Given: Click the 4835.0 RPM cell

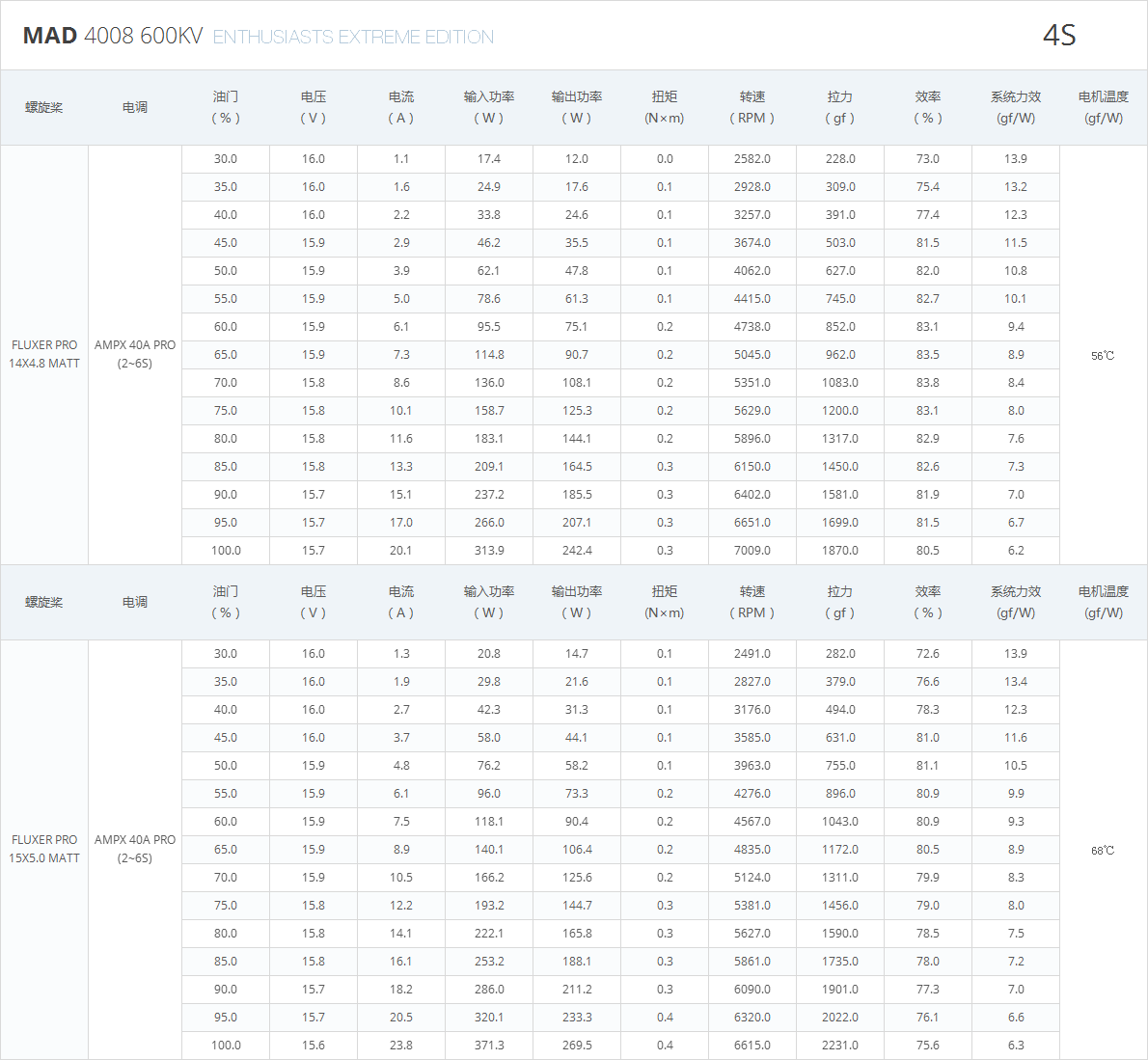Looking at the screenshot, I should click(x=752, y=850).
